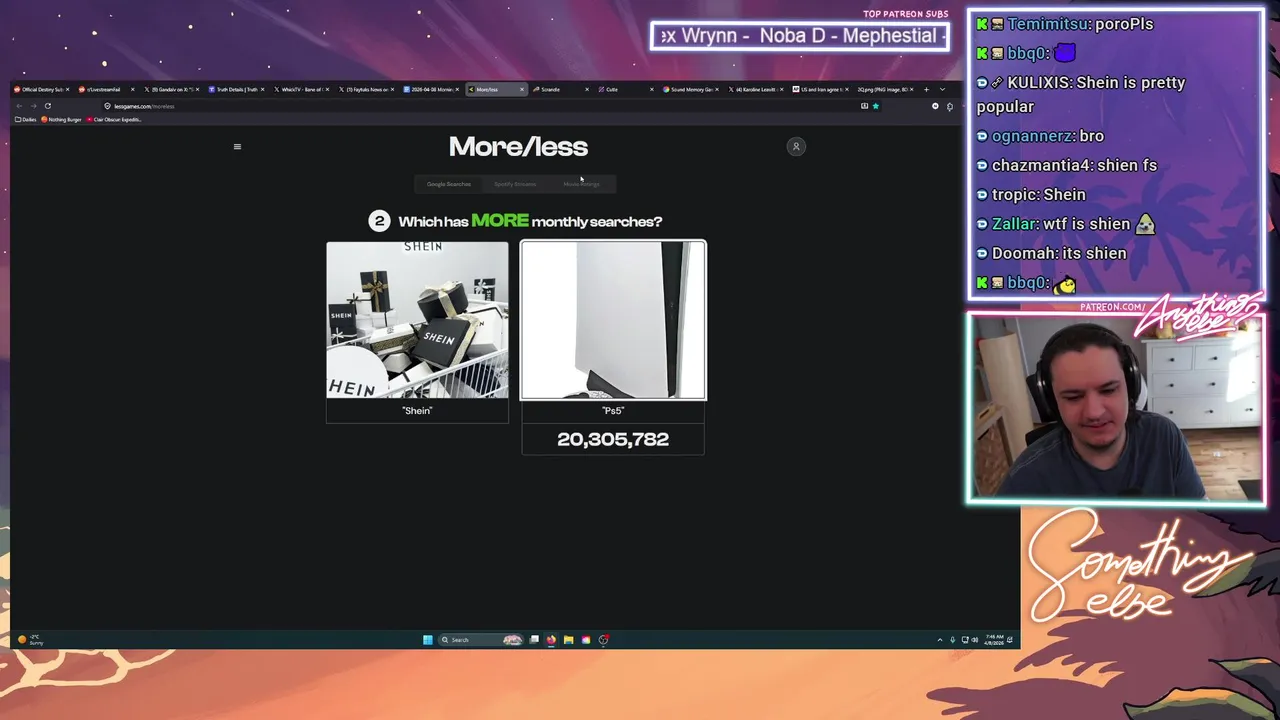Select the Google Searches category tab
Screen dimensions: 1280x720
pos(449,184)
